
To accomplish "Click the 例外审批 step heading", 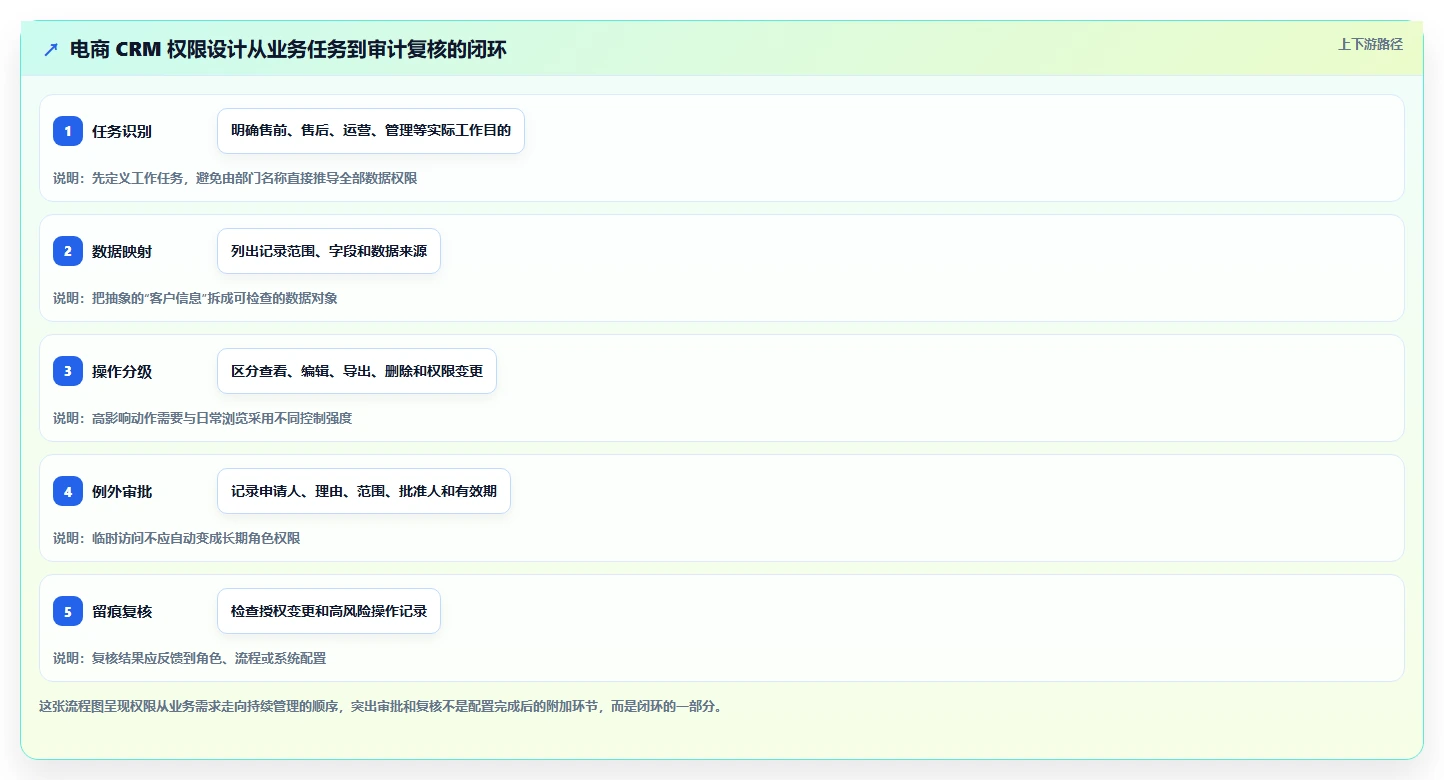I will (x=122, y=491).
